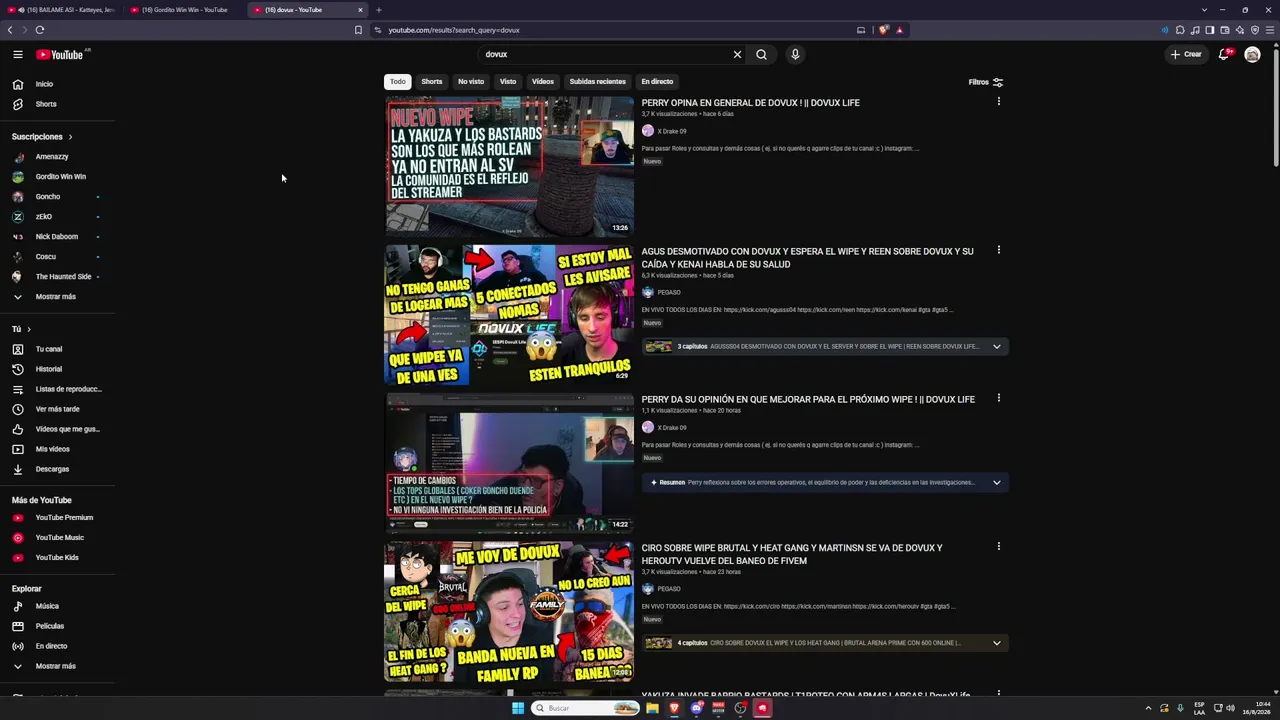Viewport: 1280px width, 720px height.
Task: Open Ver más tarde in the sidebar
Action: point(57,409)
